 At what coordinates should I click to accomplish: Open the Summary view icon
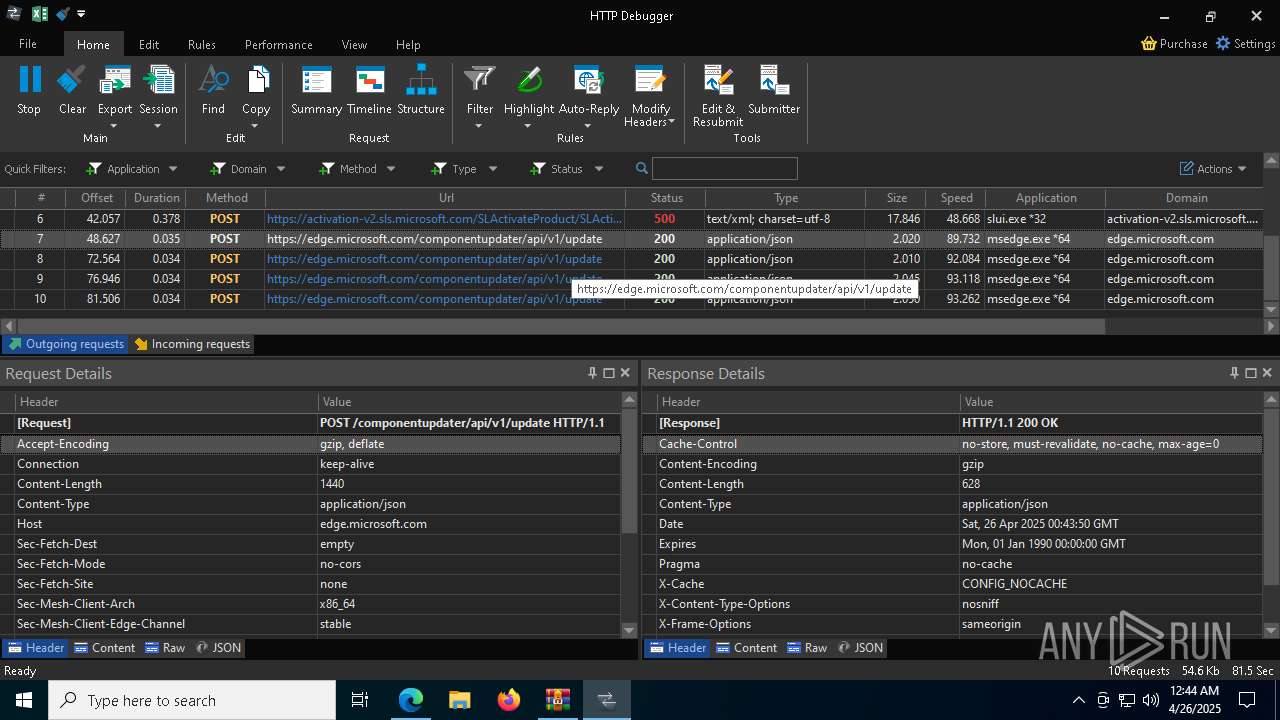click(316, 80)
